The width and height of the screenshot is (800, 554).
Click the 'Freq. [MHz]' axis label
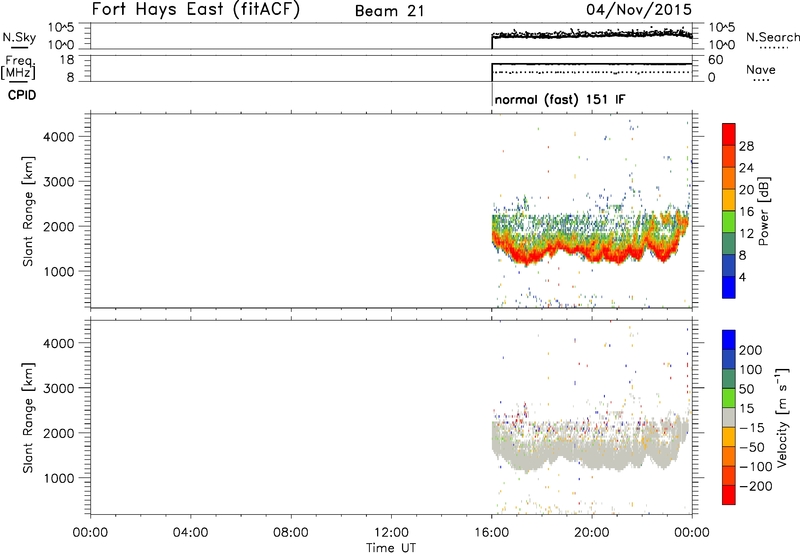coord(19,68)
